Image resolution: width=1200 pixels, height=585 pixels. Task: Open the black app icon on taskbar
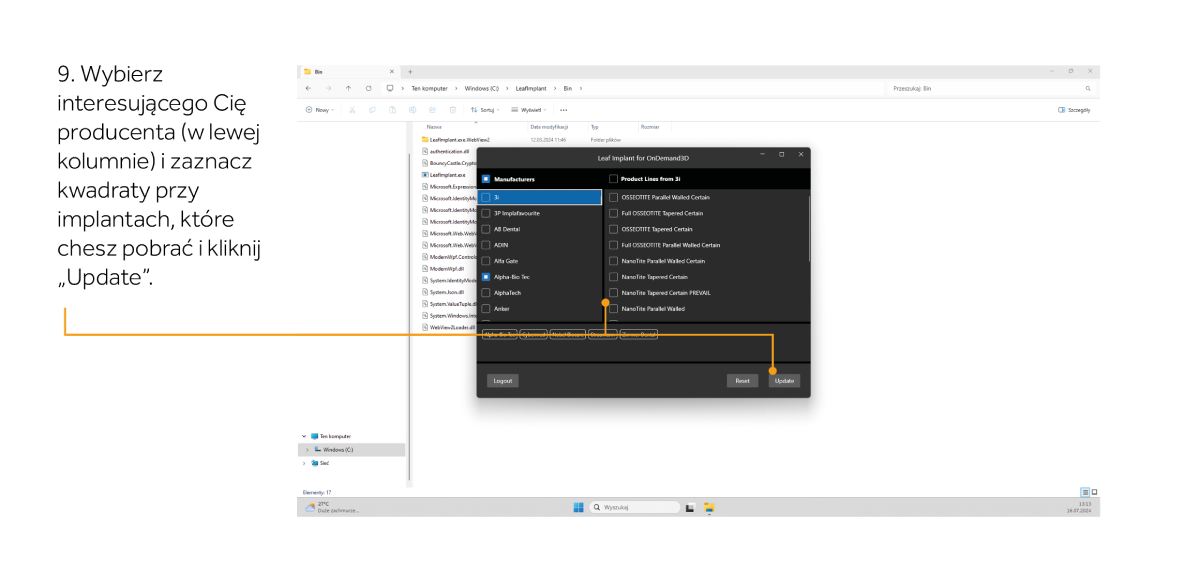click(x=690, y=507)
